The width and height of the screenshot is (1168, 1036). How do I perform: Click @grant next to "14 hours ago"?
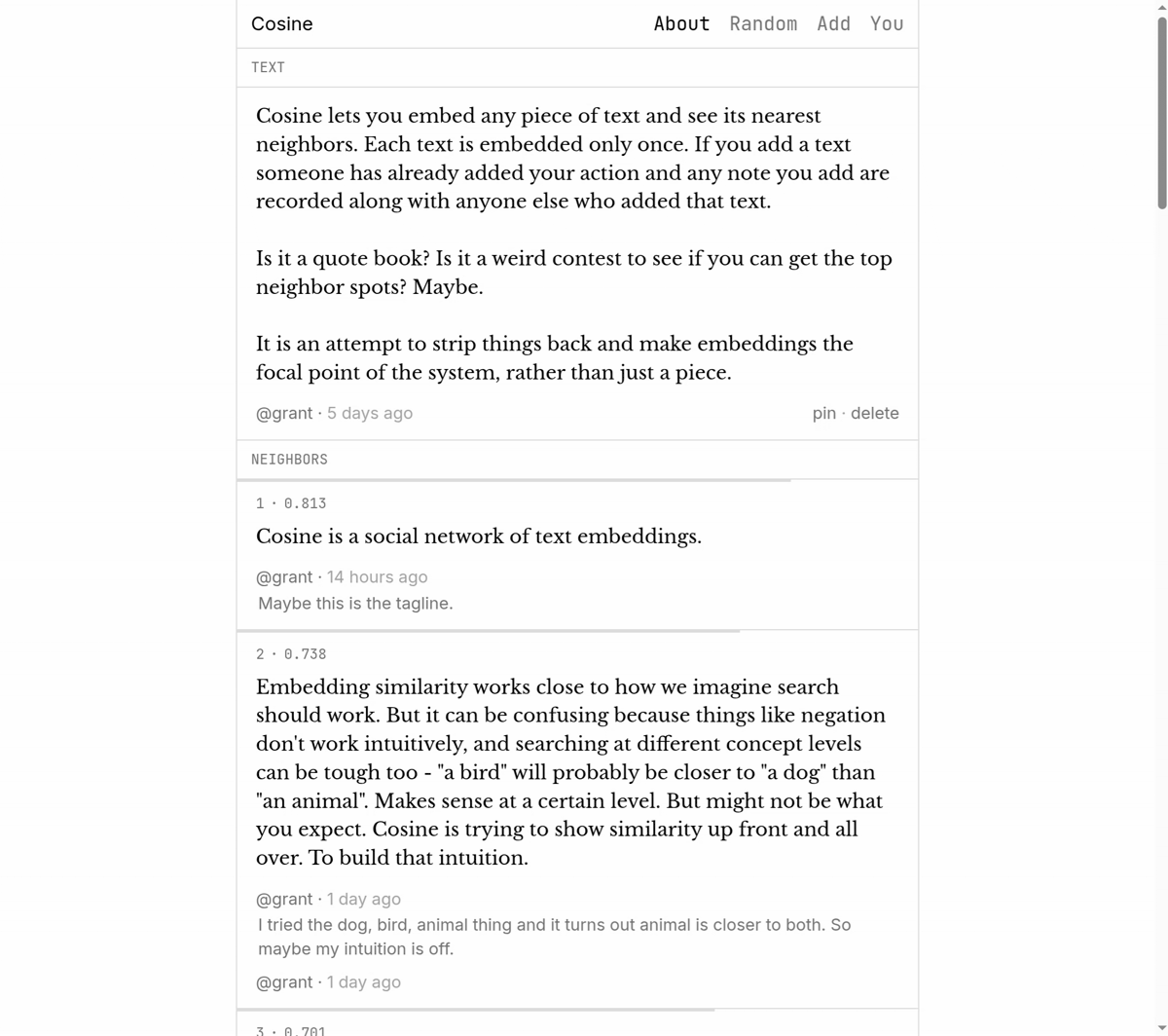pyautogui.click(x=284, y=577)
